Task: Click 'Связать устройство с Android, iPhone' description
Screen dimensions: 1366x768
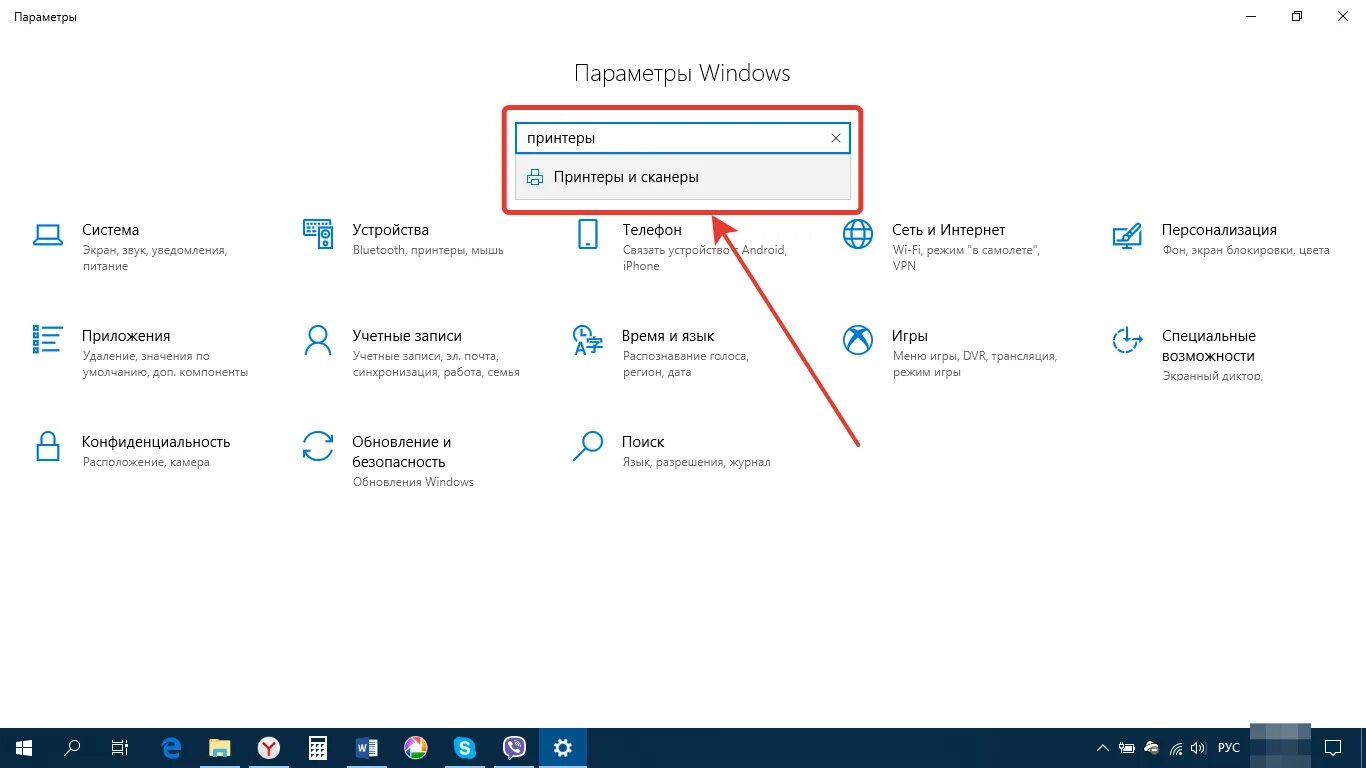Action: click(x=704, y=258)
